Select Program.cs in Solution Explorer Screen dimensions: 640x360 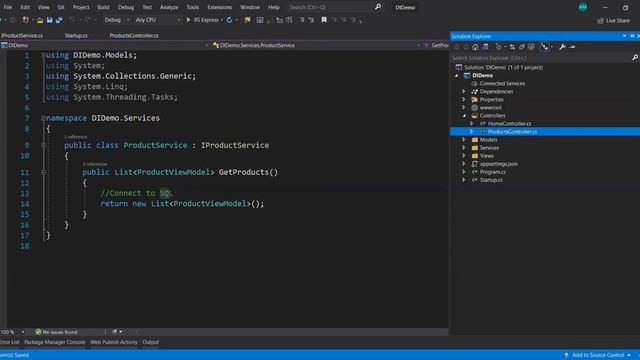tap(493, 172)
